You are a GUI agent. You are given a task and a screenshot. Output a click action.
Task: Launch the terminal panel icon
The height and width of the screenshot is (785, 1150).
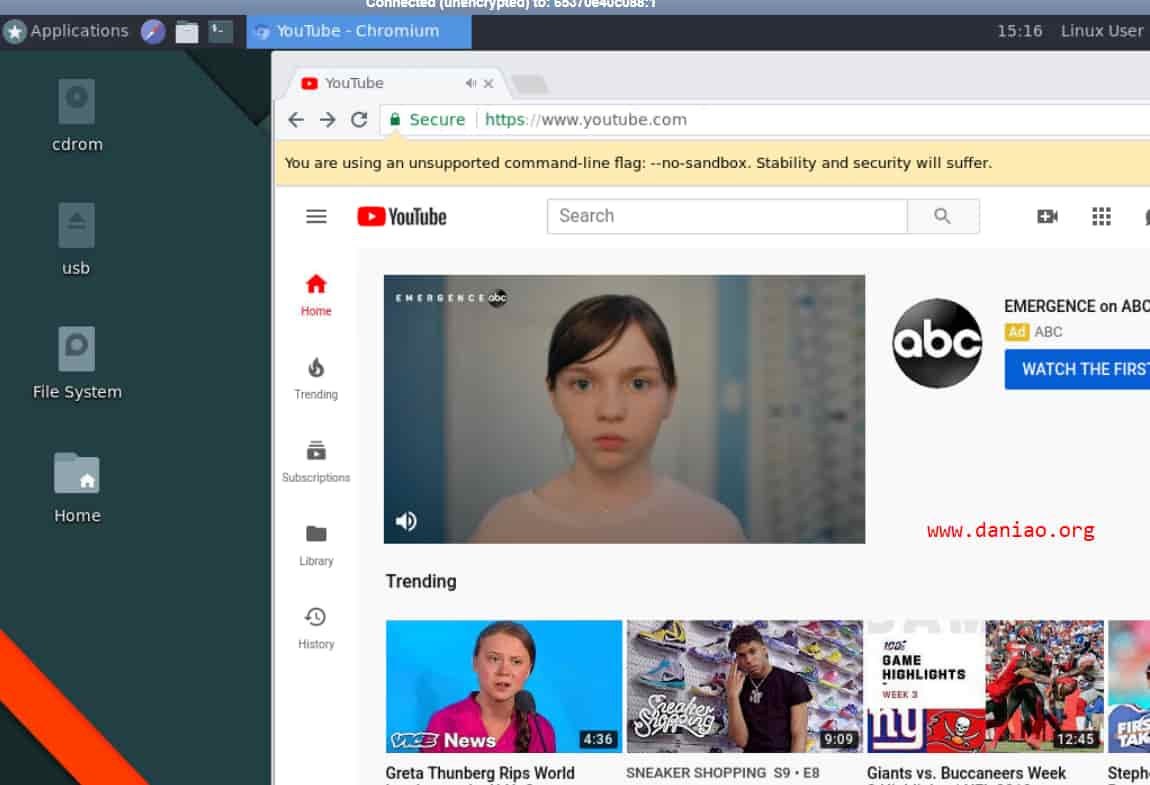tap(220, 32)
